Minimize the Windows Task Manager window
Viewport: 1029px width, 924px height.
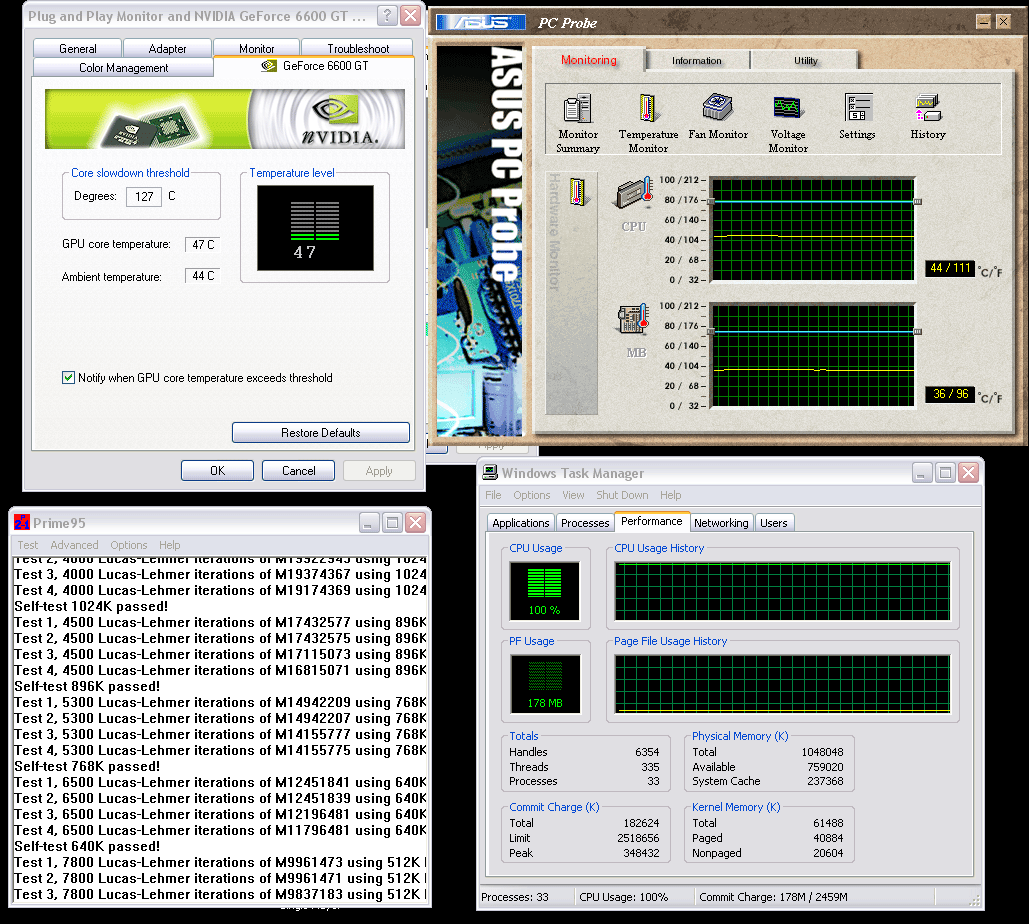(x=922, y=472)
